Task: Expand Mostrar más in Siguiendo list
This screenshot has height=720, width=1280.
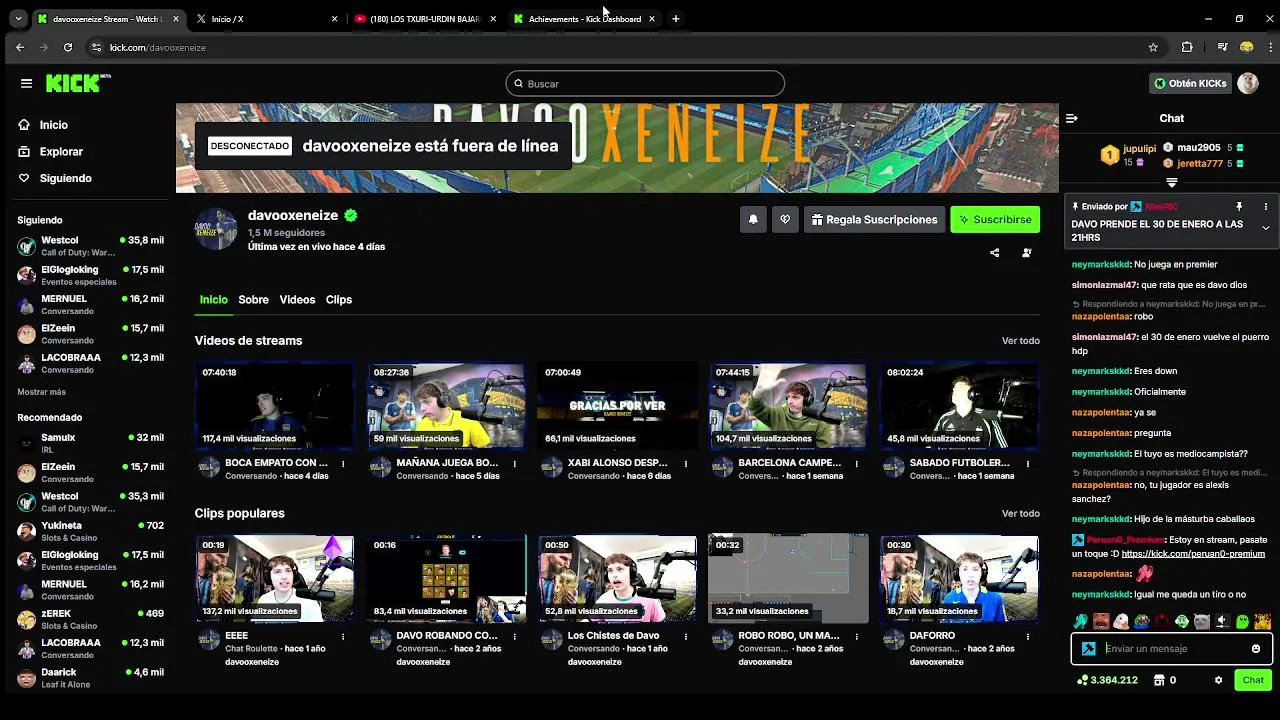Action: pyautogui.click(x=41, y=392)
